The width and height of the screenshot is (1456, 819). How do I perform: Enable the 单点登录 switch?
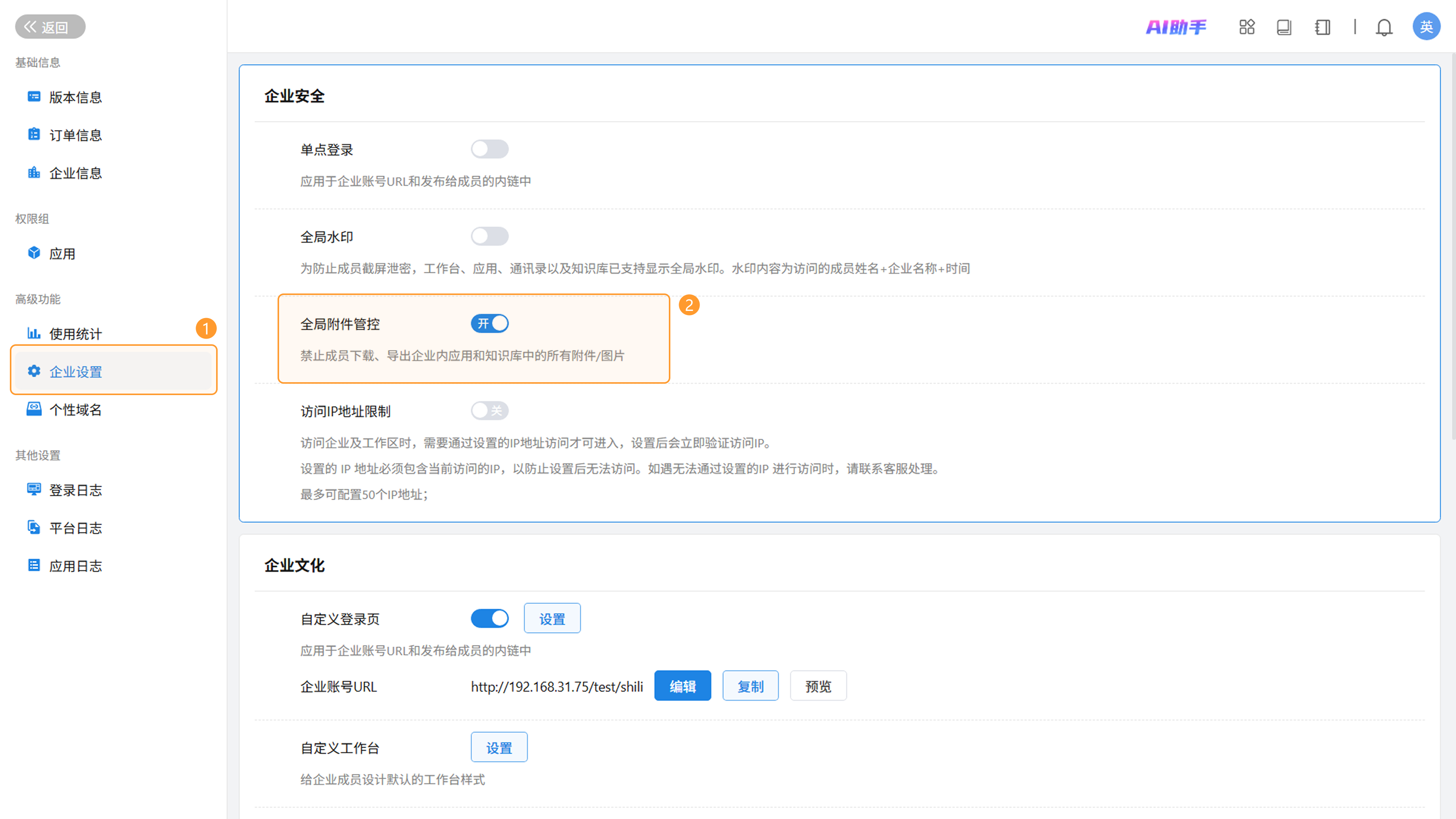[490, 149]
